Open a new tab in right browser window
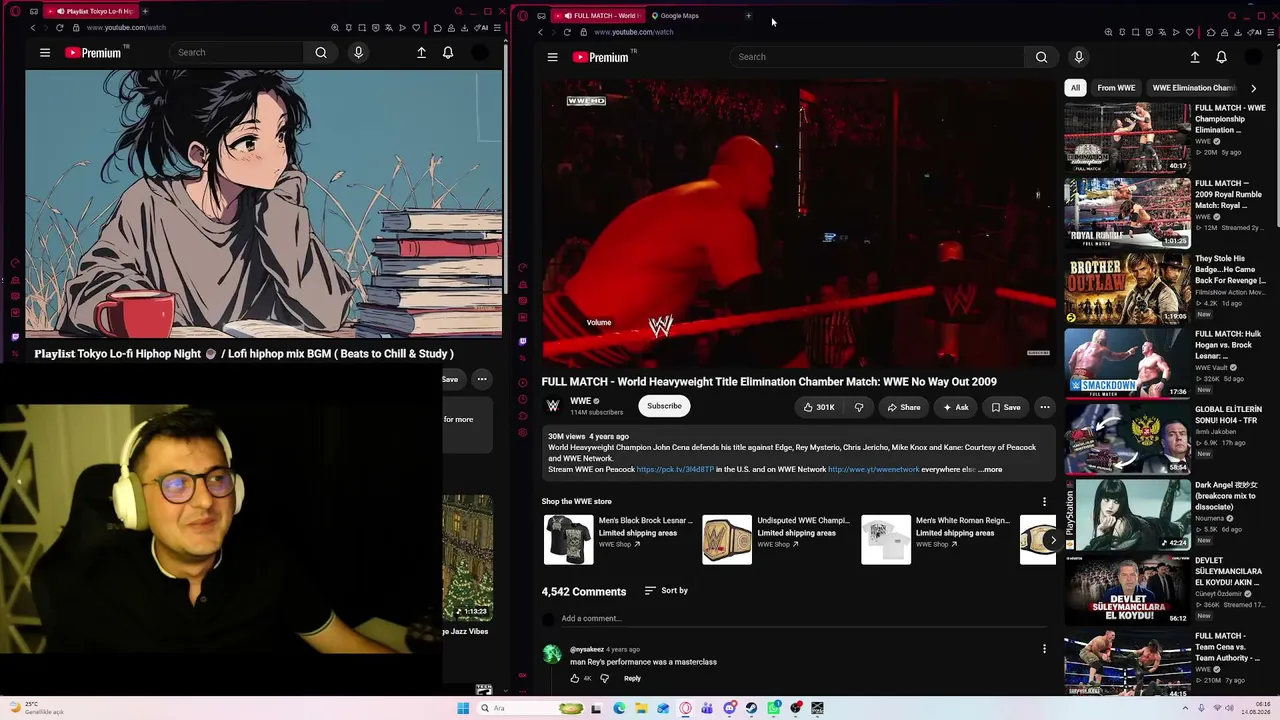The image size is (1280, 720). pos(748,16)
